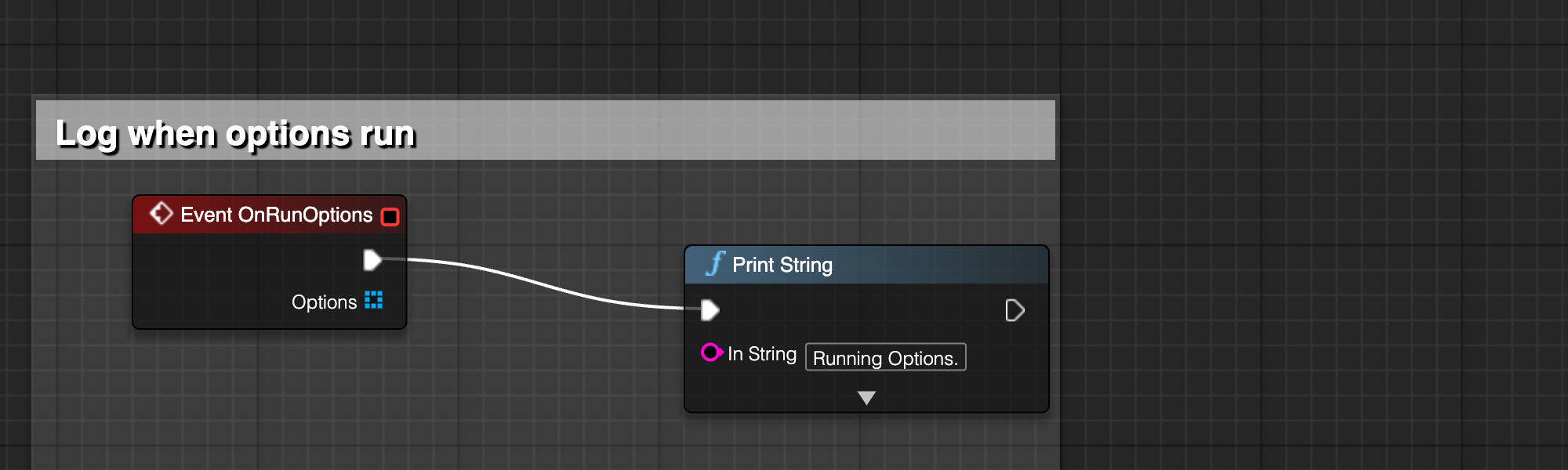Click empty graph area right of comment box
Viewport: 1568px width, 470px height.
pyautogui.click(x=1309, y=235)
